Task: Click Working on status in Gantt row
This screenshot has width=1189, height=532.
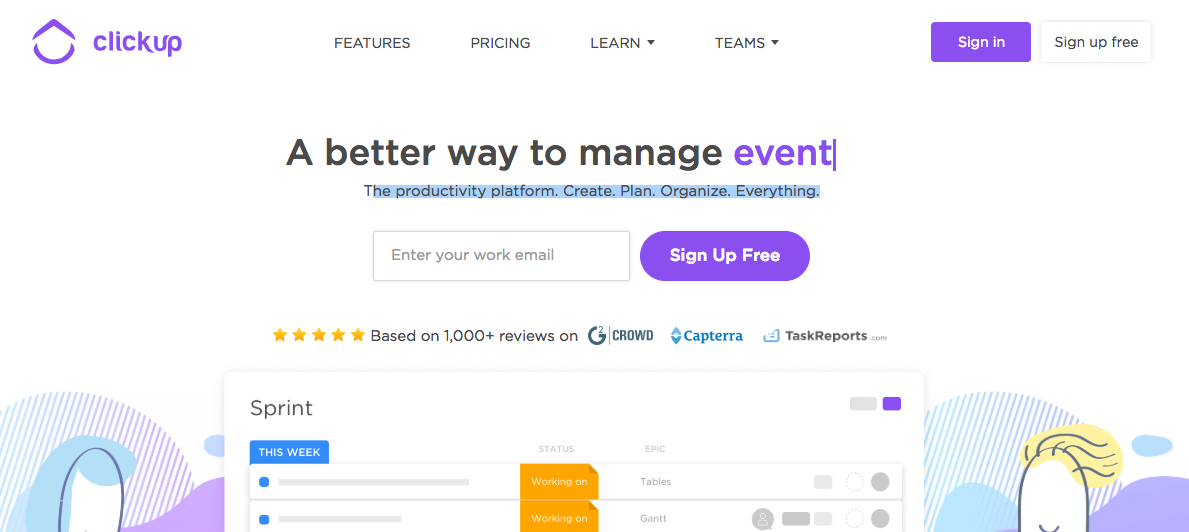Action: (x=559, y=518)
